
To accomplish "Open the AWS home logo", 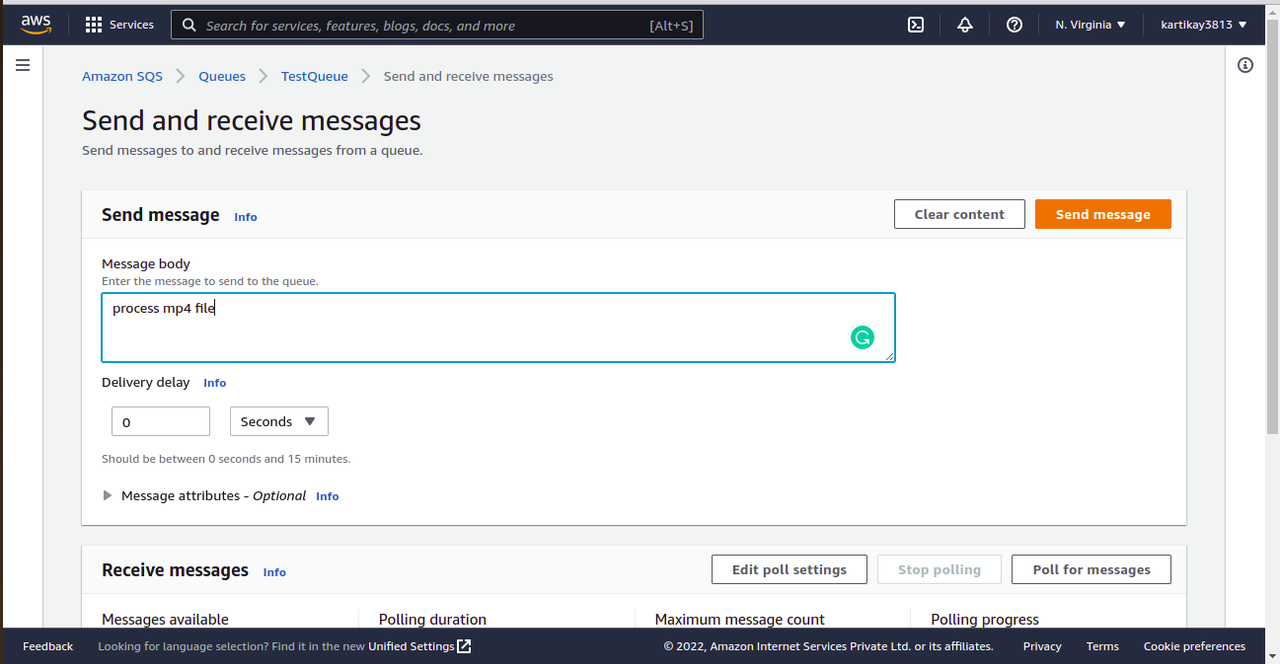I will [36, 24].
